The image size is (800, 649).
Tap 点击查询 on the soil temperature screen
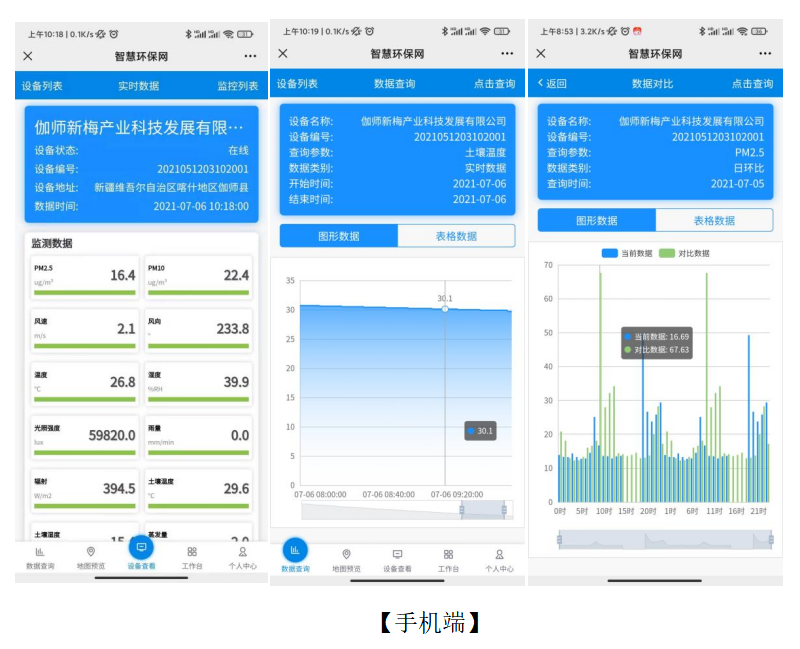pyautogui.click(x=494, y=84)
